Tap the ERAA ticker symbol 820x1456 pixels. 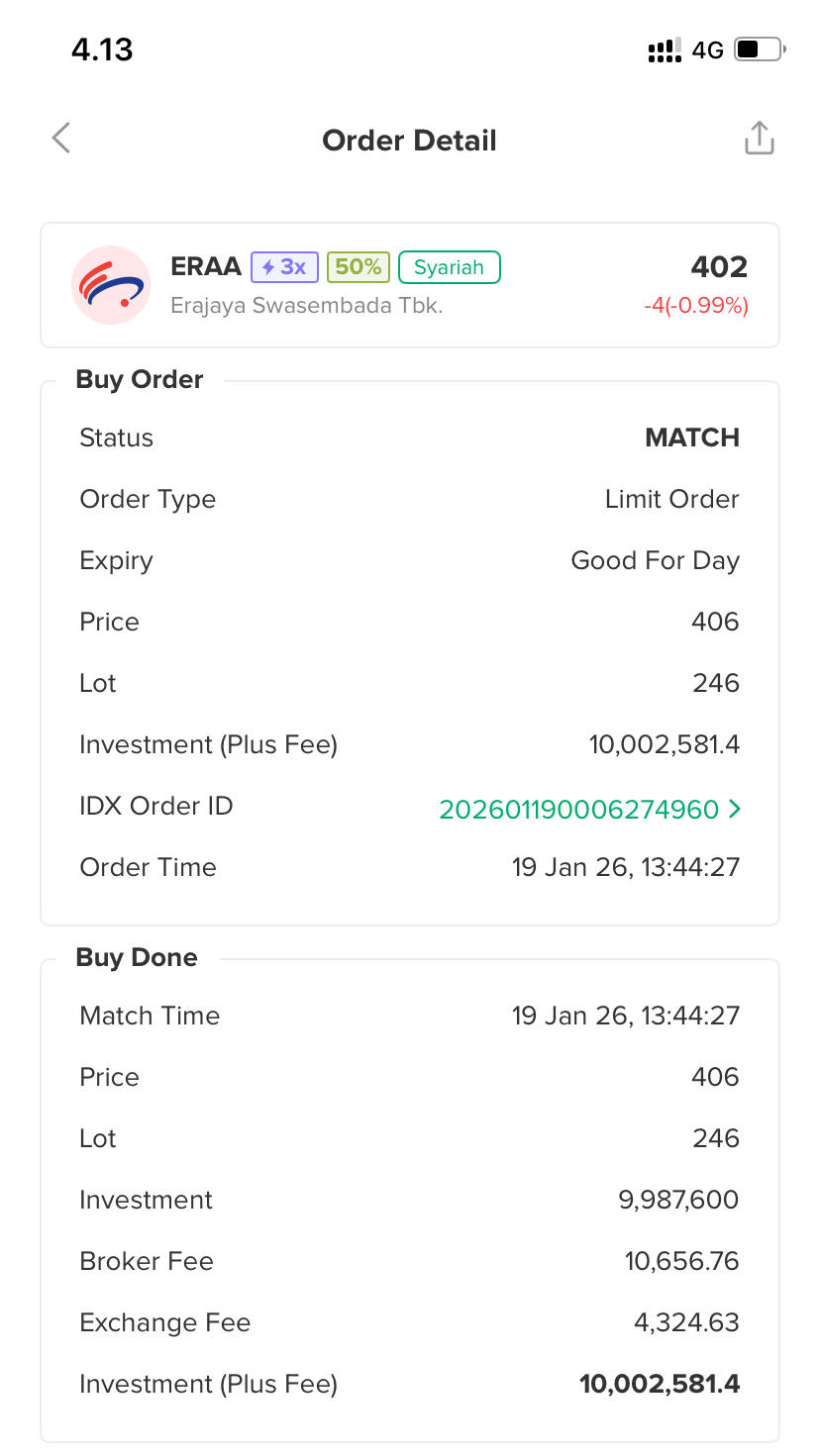click(206, 267)
